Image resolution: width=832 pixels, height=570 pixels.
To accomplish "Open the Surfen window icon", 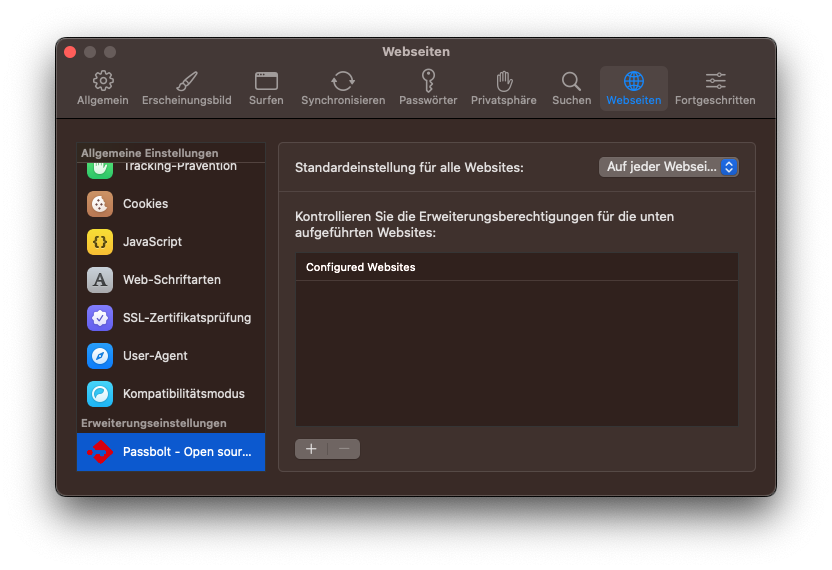I will [x=266, y=82].
